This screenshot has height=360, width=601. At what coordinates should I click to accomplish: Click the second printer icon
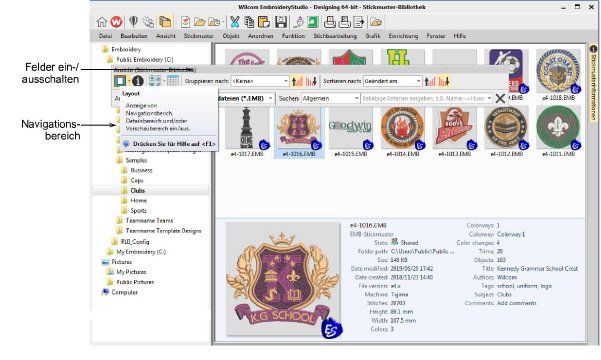pyautogui.click(x=344, y=22)
